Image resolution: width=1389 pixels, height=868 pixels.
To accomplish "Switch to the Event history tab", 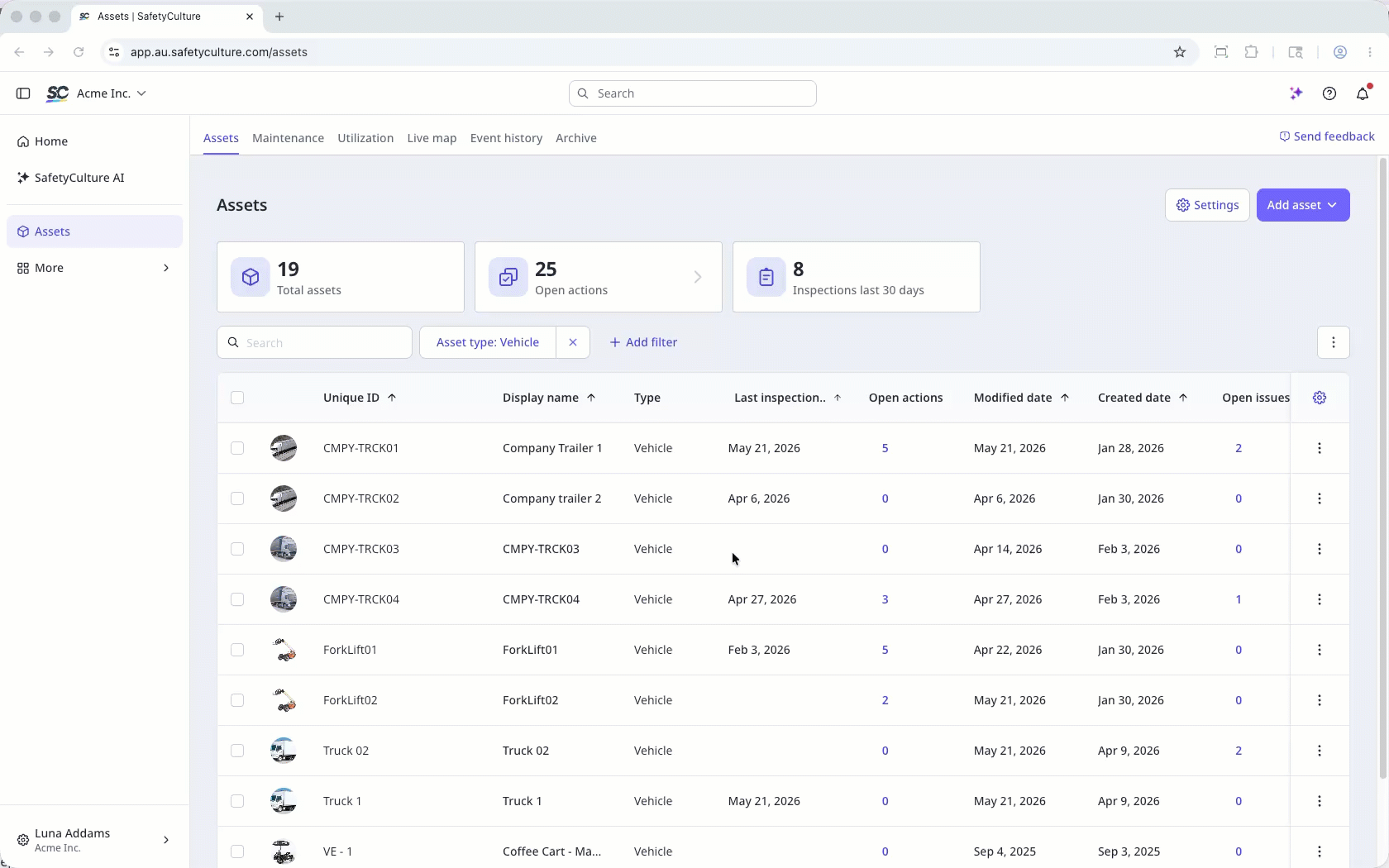I will point(506,138).
